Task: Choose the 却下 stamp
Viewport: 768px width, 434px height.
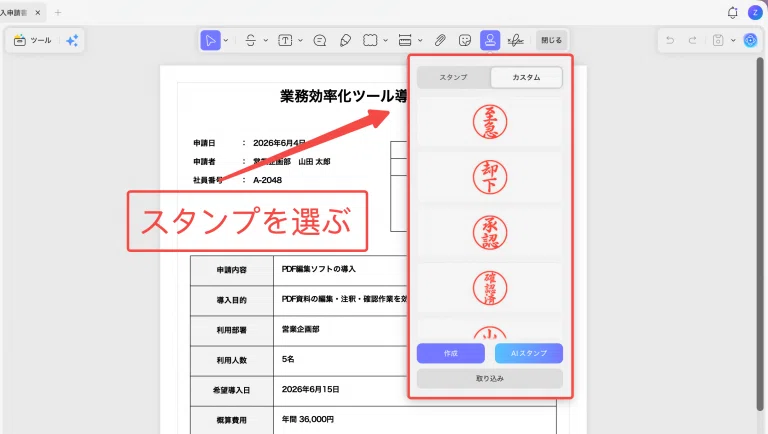Action: [x=490, y=177]
